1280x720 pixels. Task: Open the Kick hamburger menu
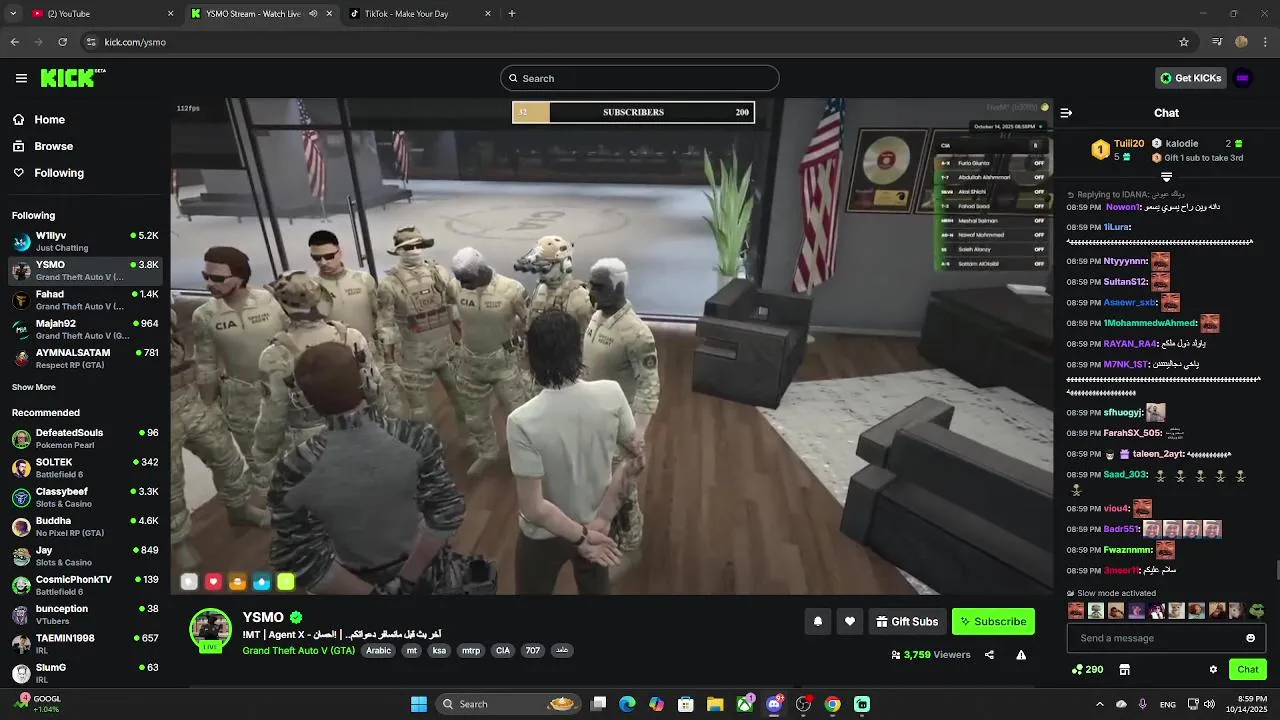coord(21,78)
